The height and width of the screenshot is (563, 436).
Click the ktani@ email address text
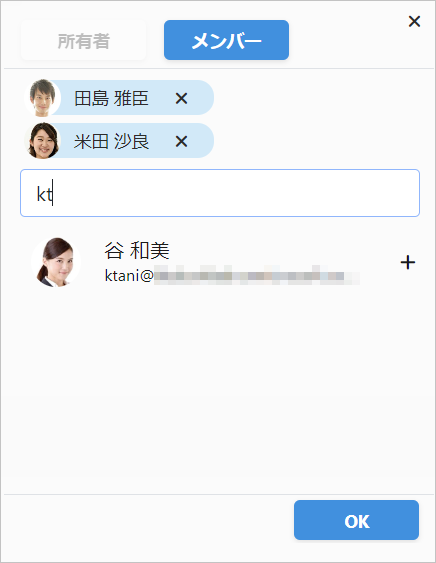point(129,276)
